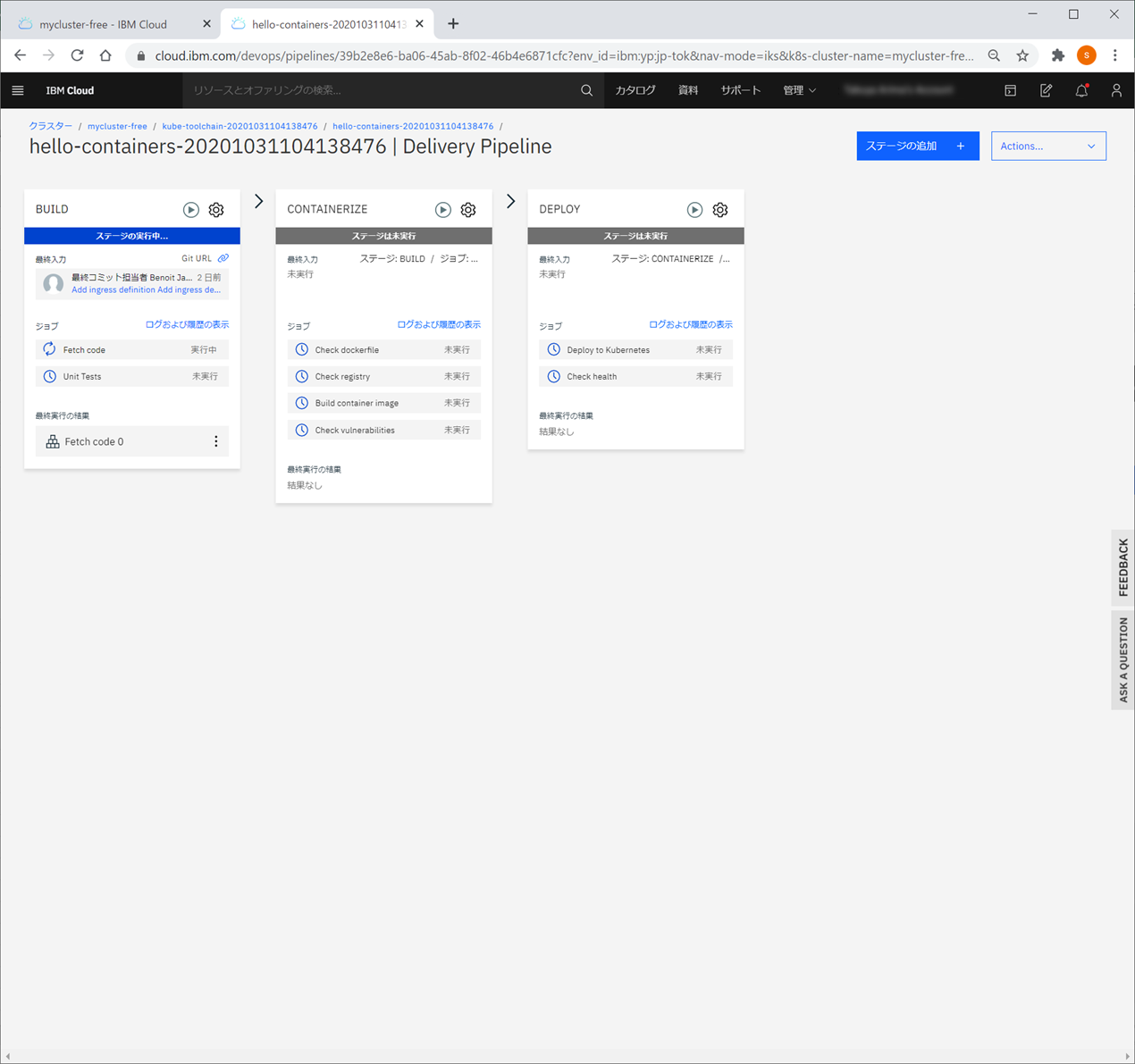Select Check vulnerabilities job row
The image size is (1135, 1064).
[384, 430]
